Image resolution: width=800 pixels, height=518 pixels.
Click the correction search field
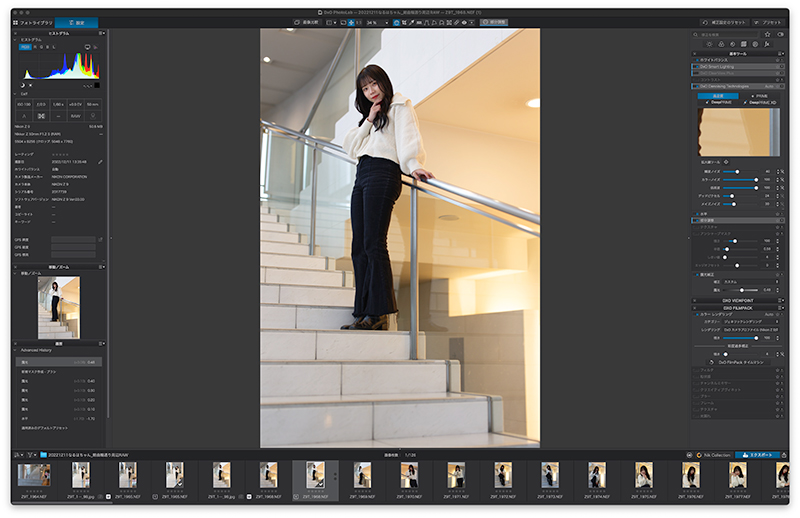pyautogui.click(x=726, y=34)
